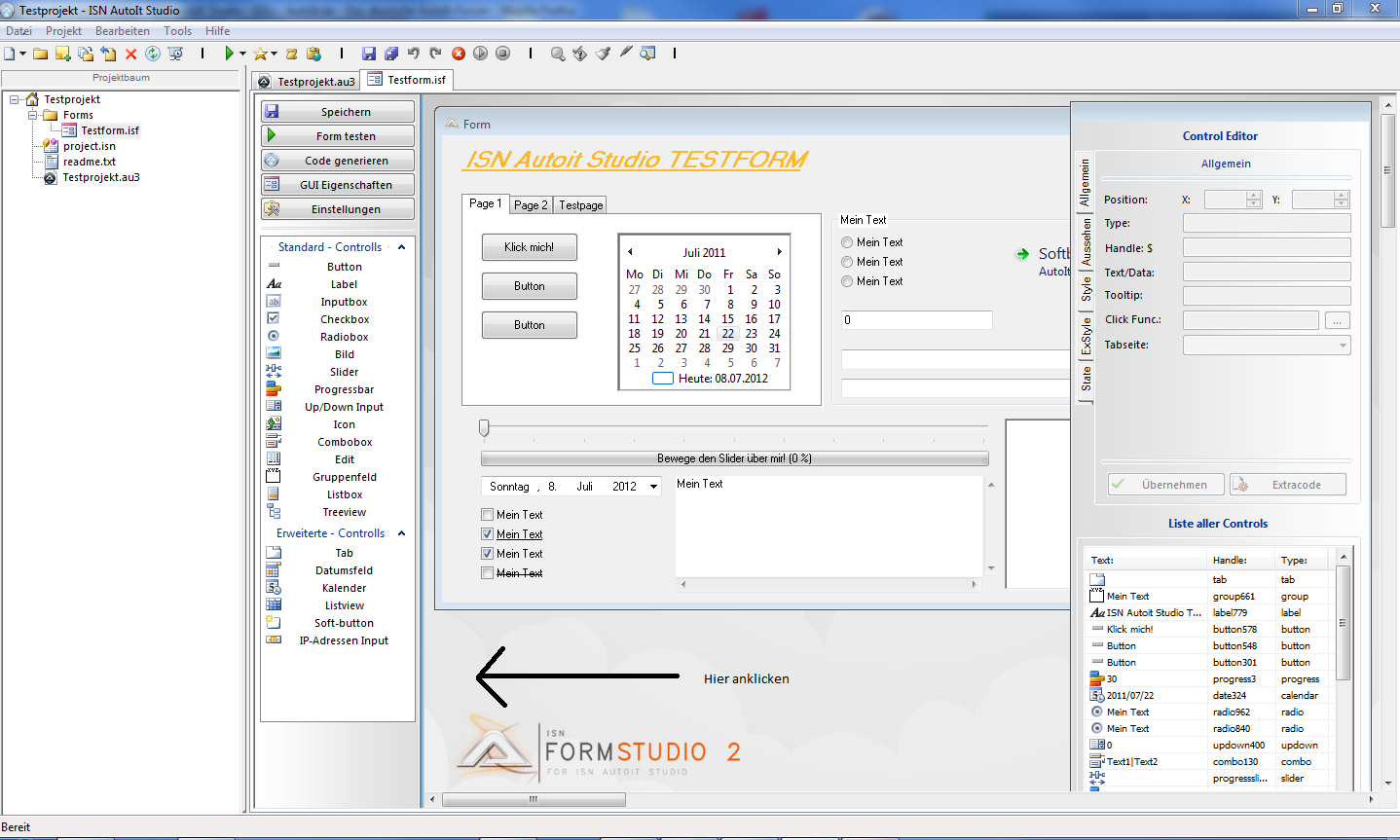This screenshot has height=840, width=1400.
Task: Open the Tabseite dropdown in Control Editor
Action: (1343, 346)
